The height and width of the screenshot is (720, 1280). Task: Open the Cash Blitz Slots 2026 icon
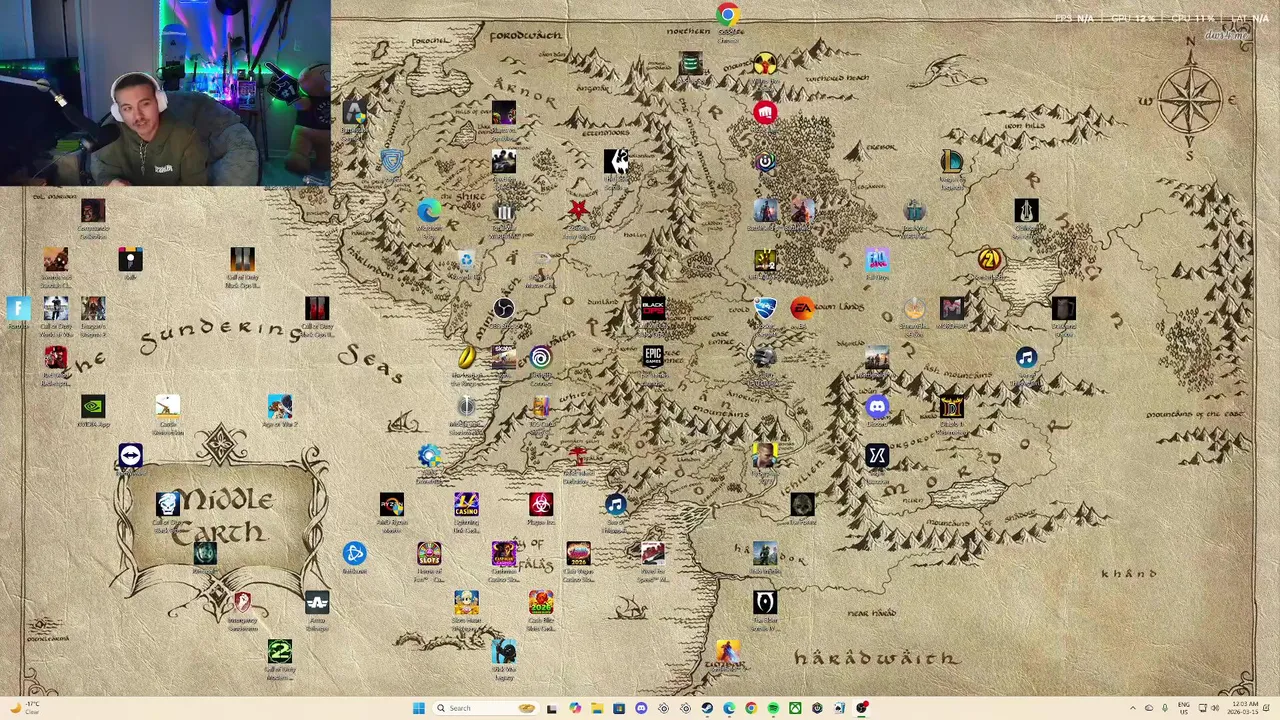pos(541,603)
